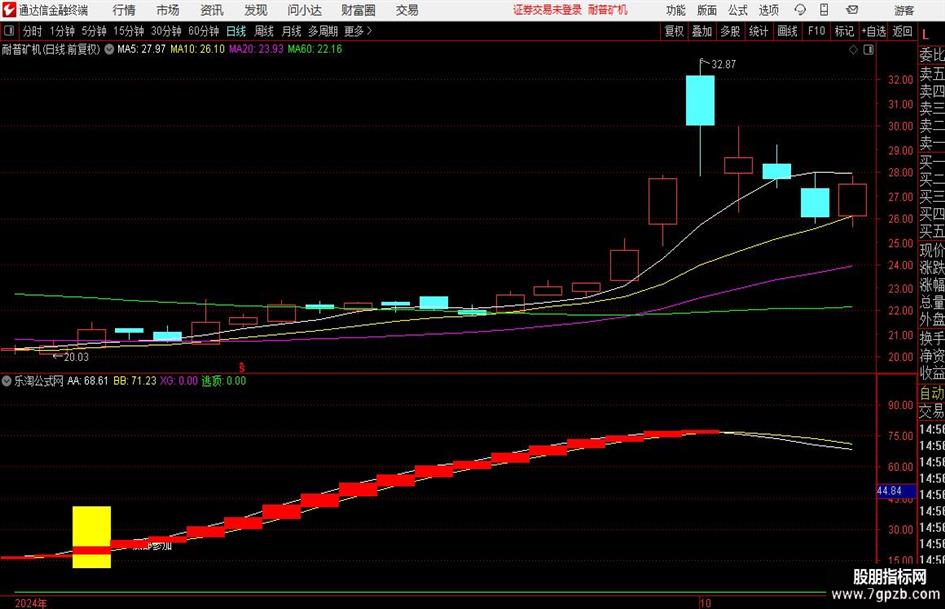The height and width of the screenshot is (609, 945).
Task: Switch to 1分钟 period tab
Action: 62,31
